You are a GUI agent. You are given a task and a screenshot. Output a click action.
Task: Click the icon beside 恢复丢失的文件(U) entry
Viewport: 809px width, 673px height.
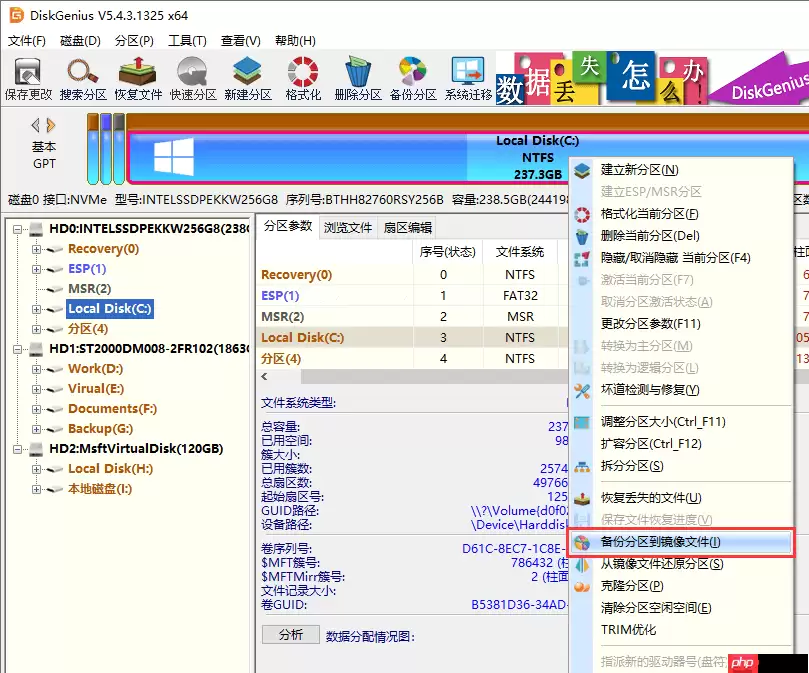coord(582,499)
